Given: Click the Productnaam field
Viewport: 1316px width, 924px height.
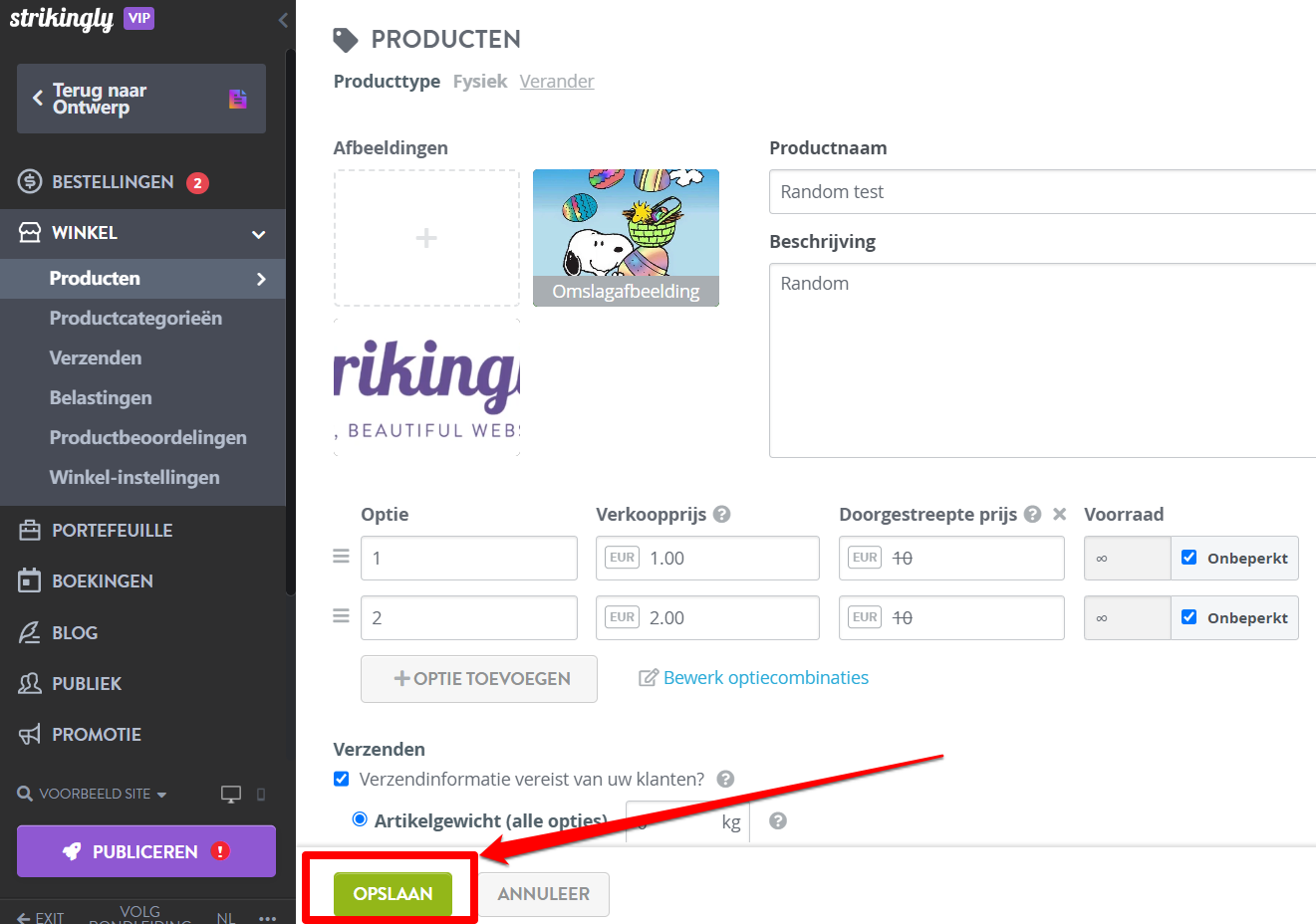Looking at the screenshot, I should (1042, 192).
